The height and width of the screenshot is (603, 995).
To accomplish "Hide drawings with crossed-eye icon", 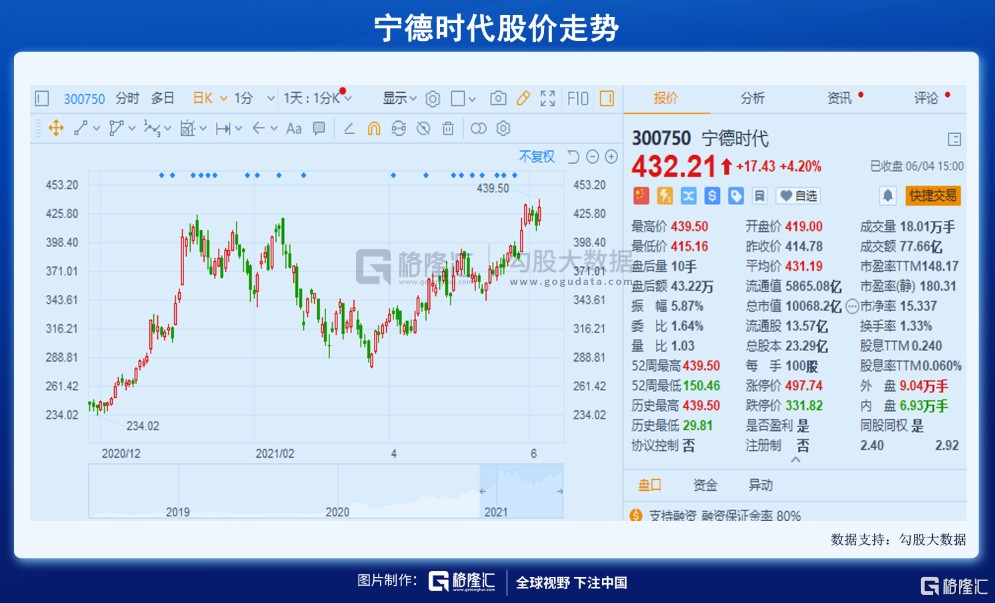I will coord(423,129).
